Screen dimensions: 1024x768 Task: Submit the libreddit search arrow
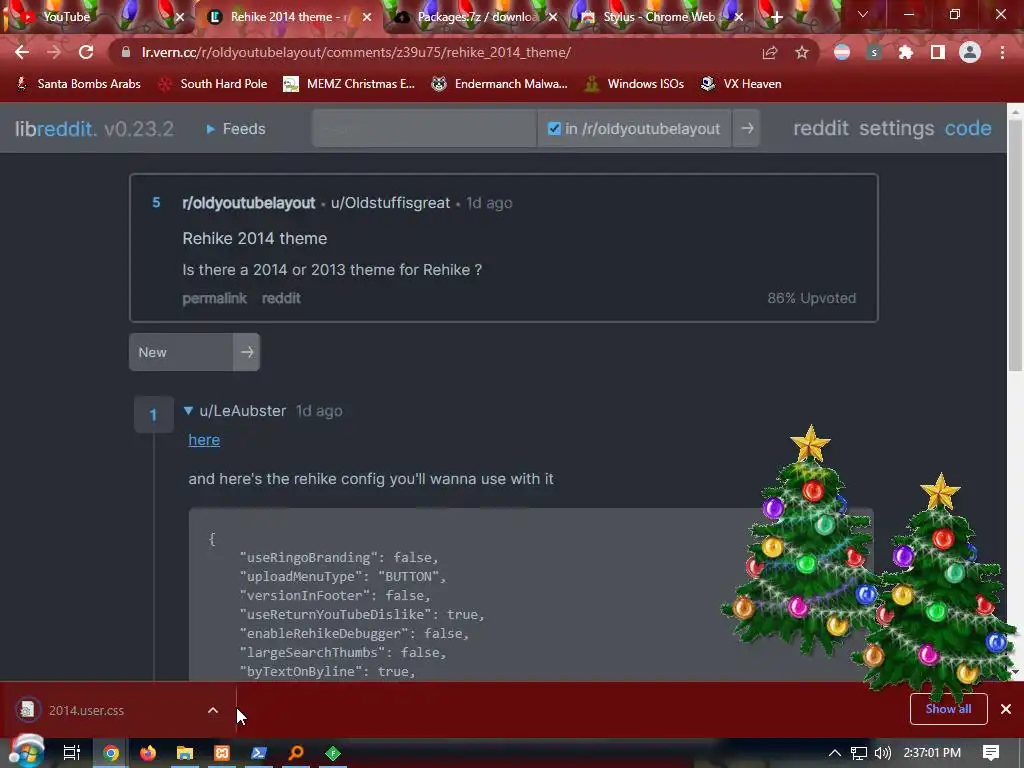747,129
